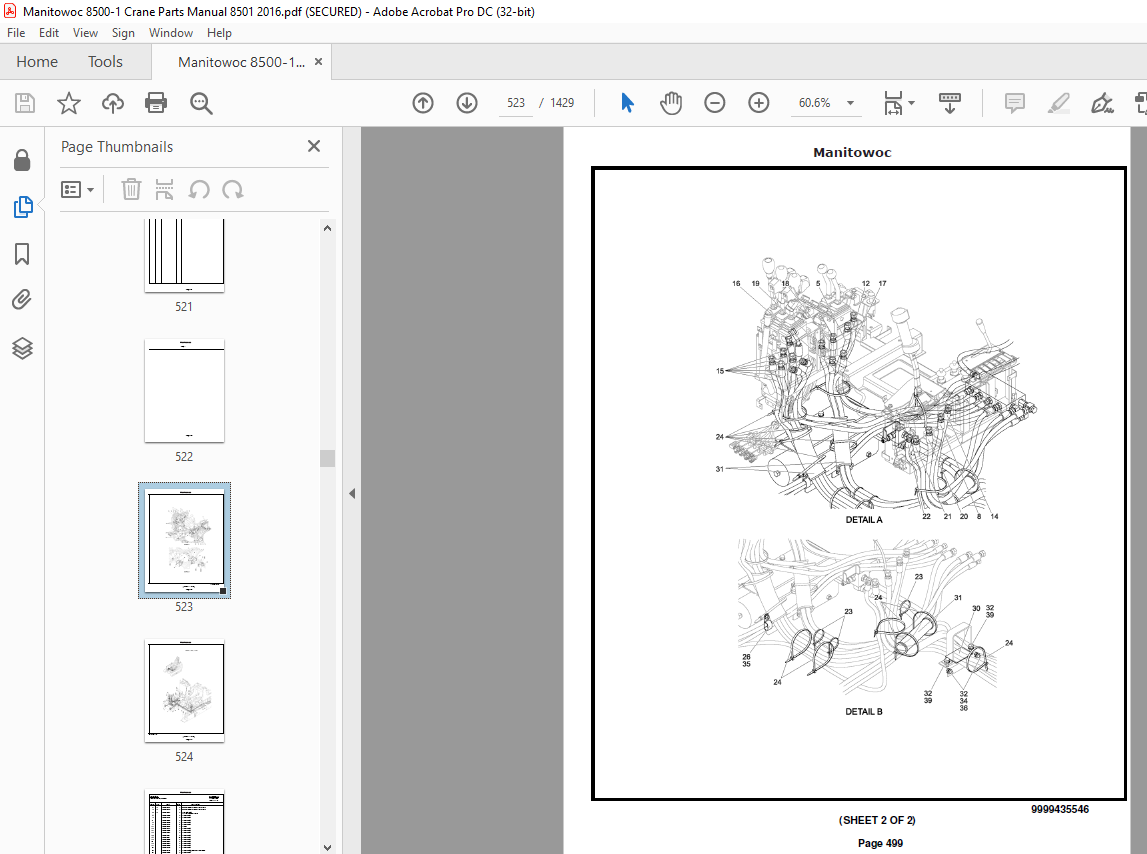Image resolution: width=1147 pixels, height=854 pixels.
Task: Click the thumbnail scrollbar down arrow
Action: click(x=328, y=847)
